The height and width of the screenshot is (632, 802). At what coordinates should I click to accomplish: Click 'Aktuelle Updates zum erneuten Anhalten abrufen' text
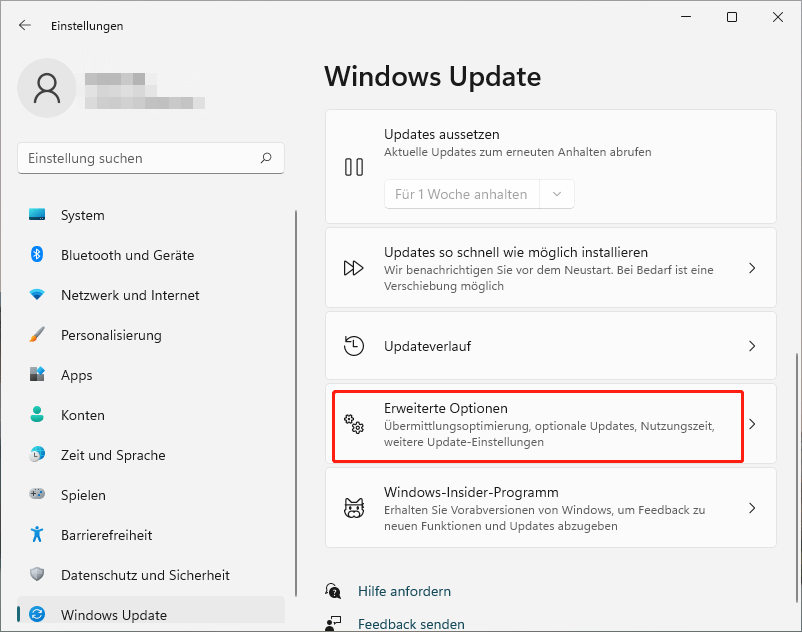[x=518, y=152]
